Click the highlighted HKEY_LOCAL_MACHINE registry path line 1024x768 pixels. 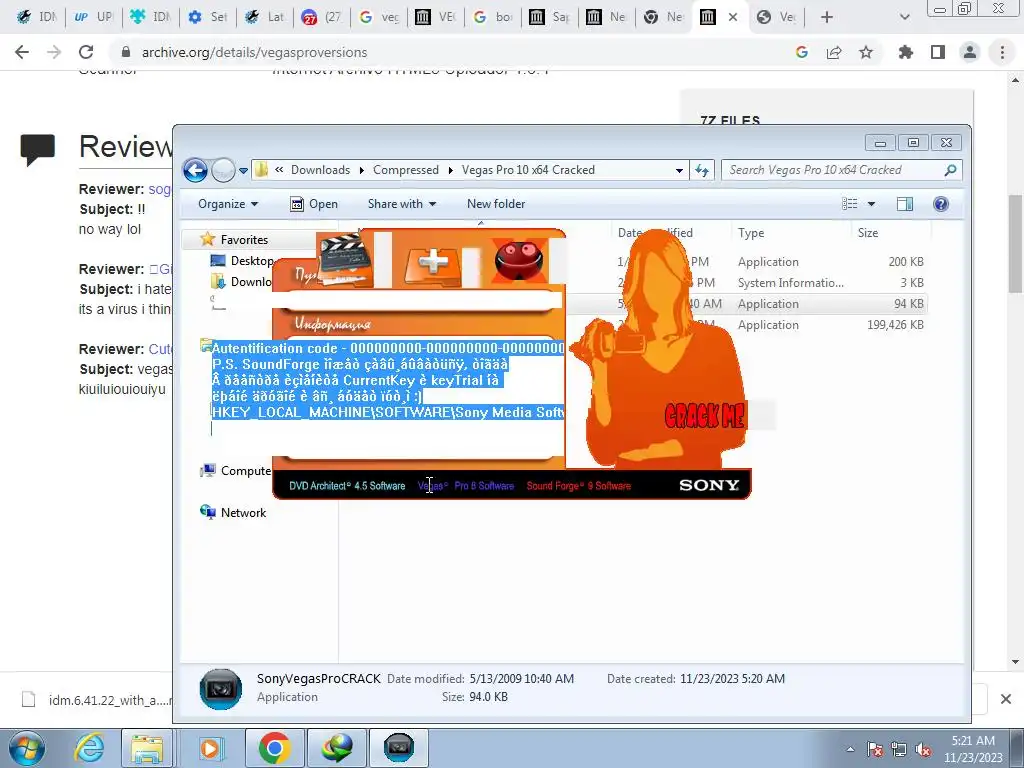tap(388, 412)
